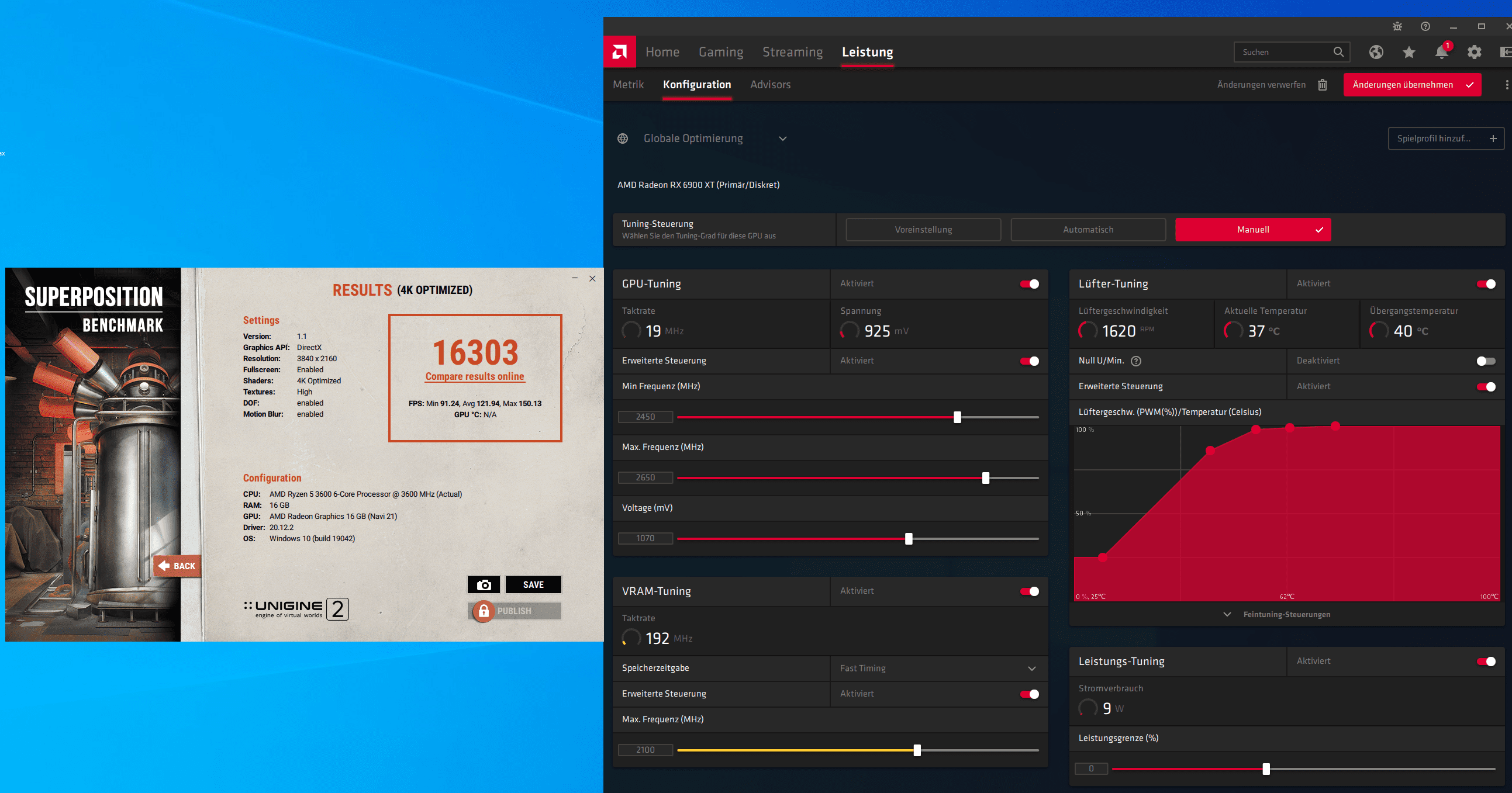Open the Home tab
1512x793 pixels.
(662, 52)
